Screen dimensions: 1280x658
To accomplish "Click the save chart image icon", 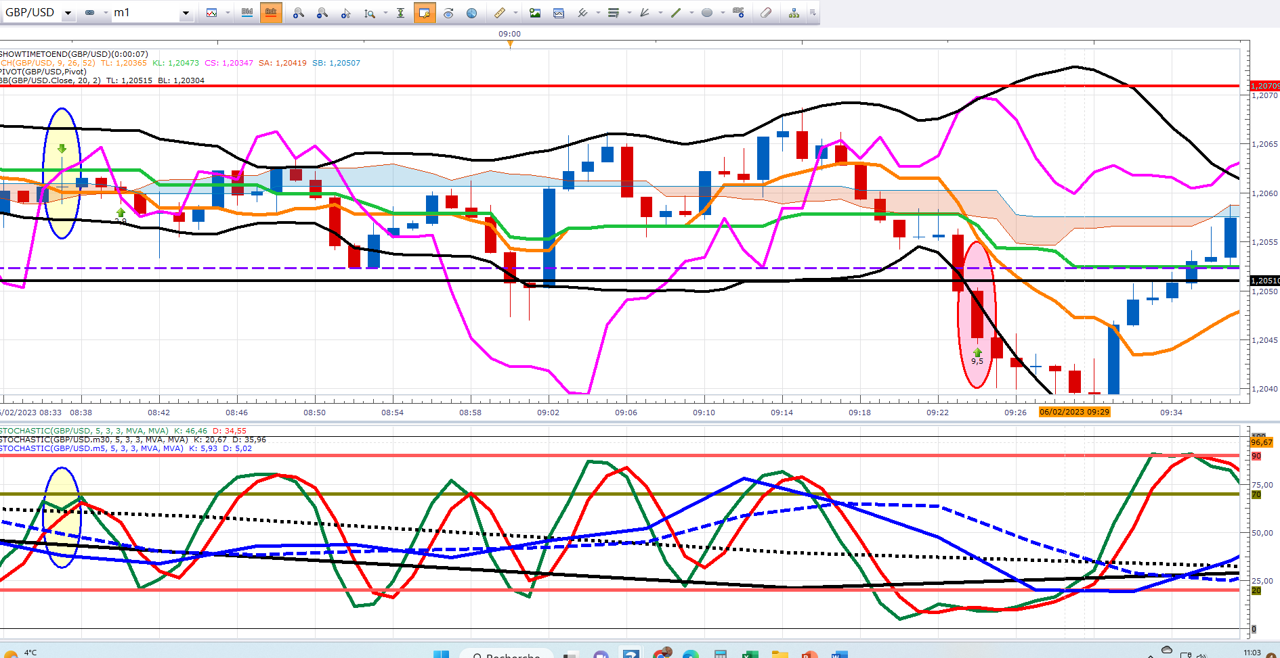I will coord(535,13).
